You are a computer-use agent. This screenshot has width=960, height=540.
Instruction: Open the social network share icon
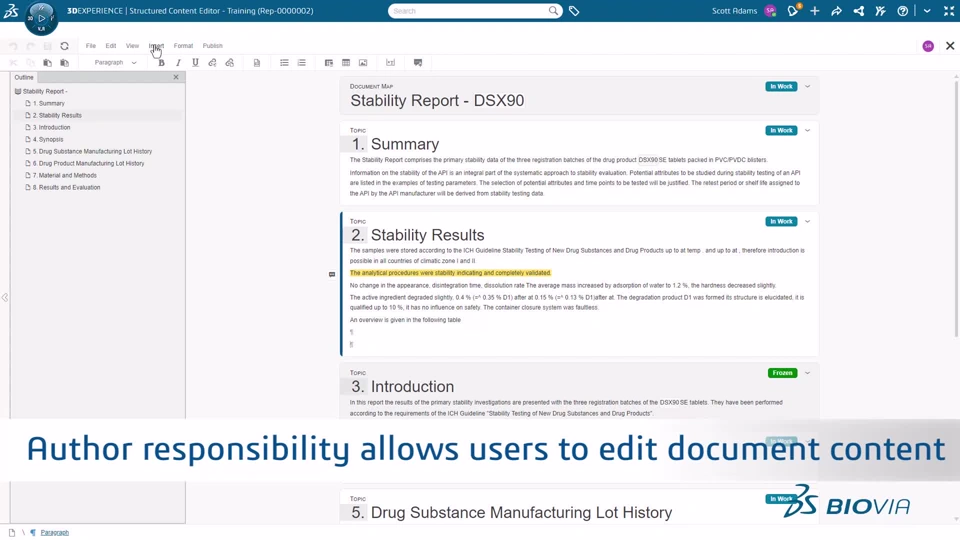(859, 11)
